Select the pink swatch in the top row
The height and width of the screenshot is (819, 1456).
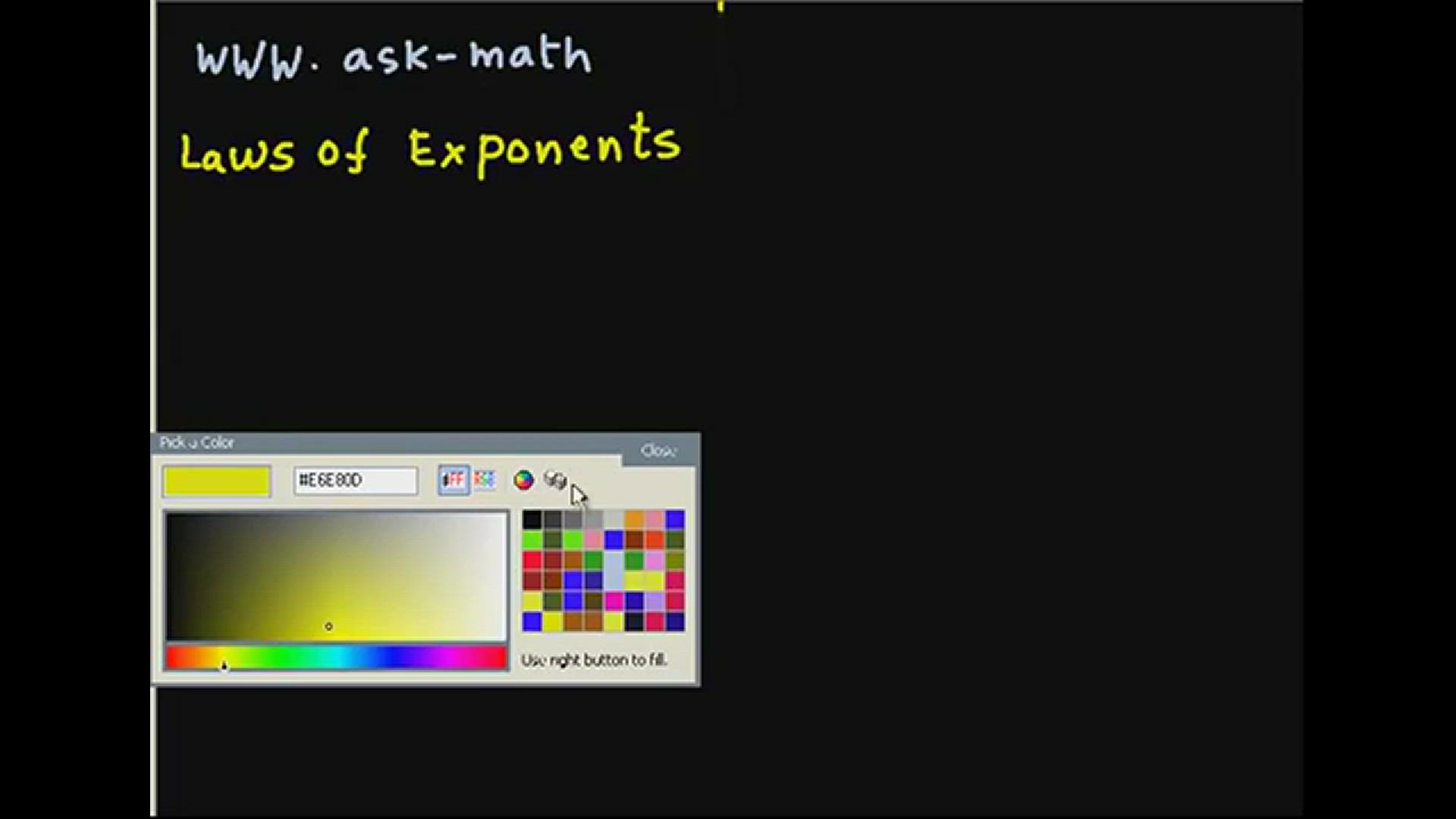[x=654, y=519]
